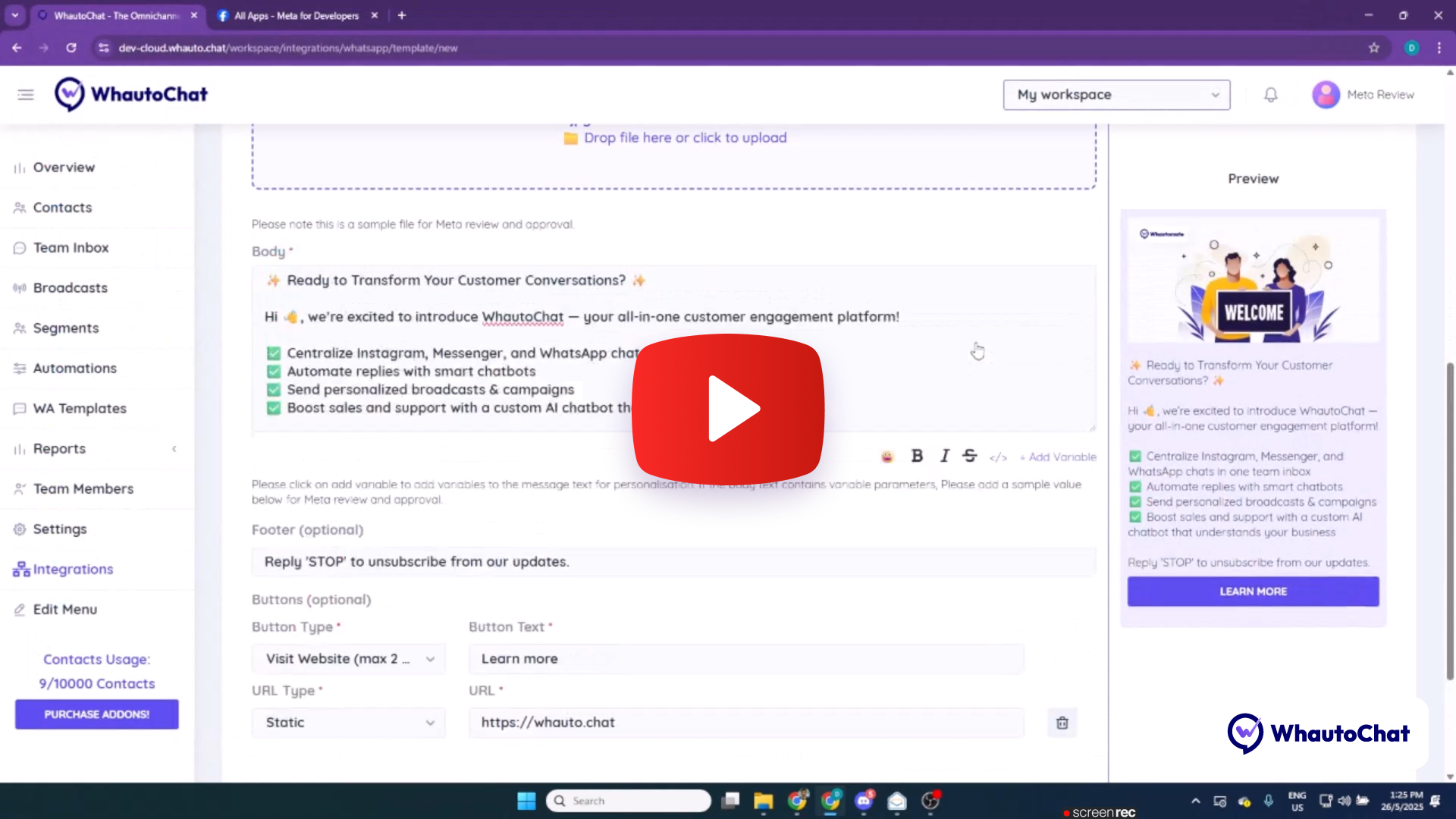Select the emoji picker for the message body
The height and width of the screenshot is (819, 1456).
(x=886, y=457)
